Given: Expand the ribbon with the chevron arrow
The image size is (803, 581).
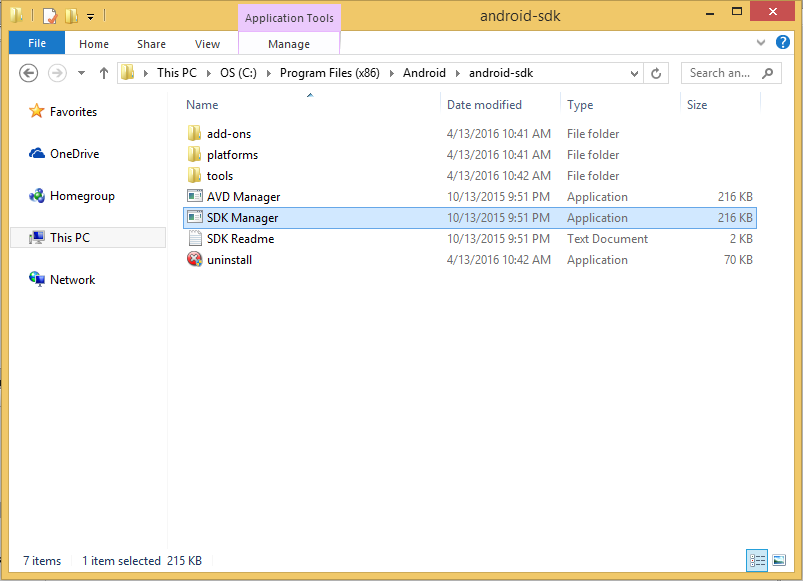Looking at the screenshot, I should 760,43.
